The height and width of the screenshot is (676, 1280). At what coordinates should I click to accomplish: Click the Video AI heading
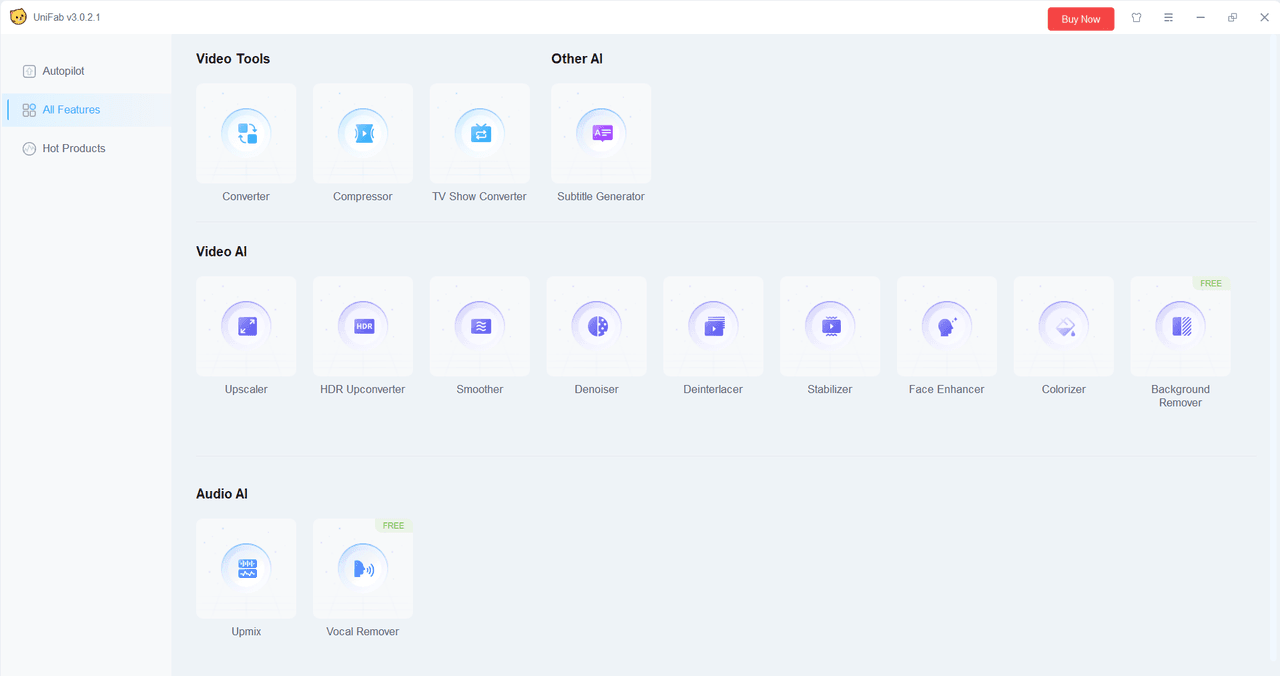222,252
